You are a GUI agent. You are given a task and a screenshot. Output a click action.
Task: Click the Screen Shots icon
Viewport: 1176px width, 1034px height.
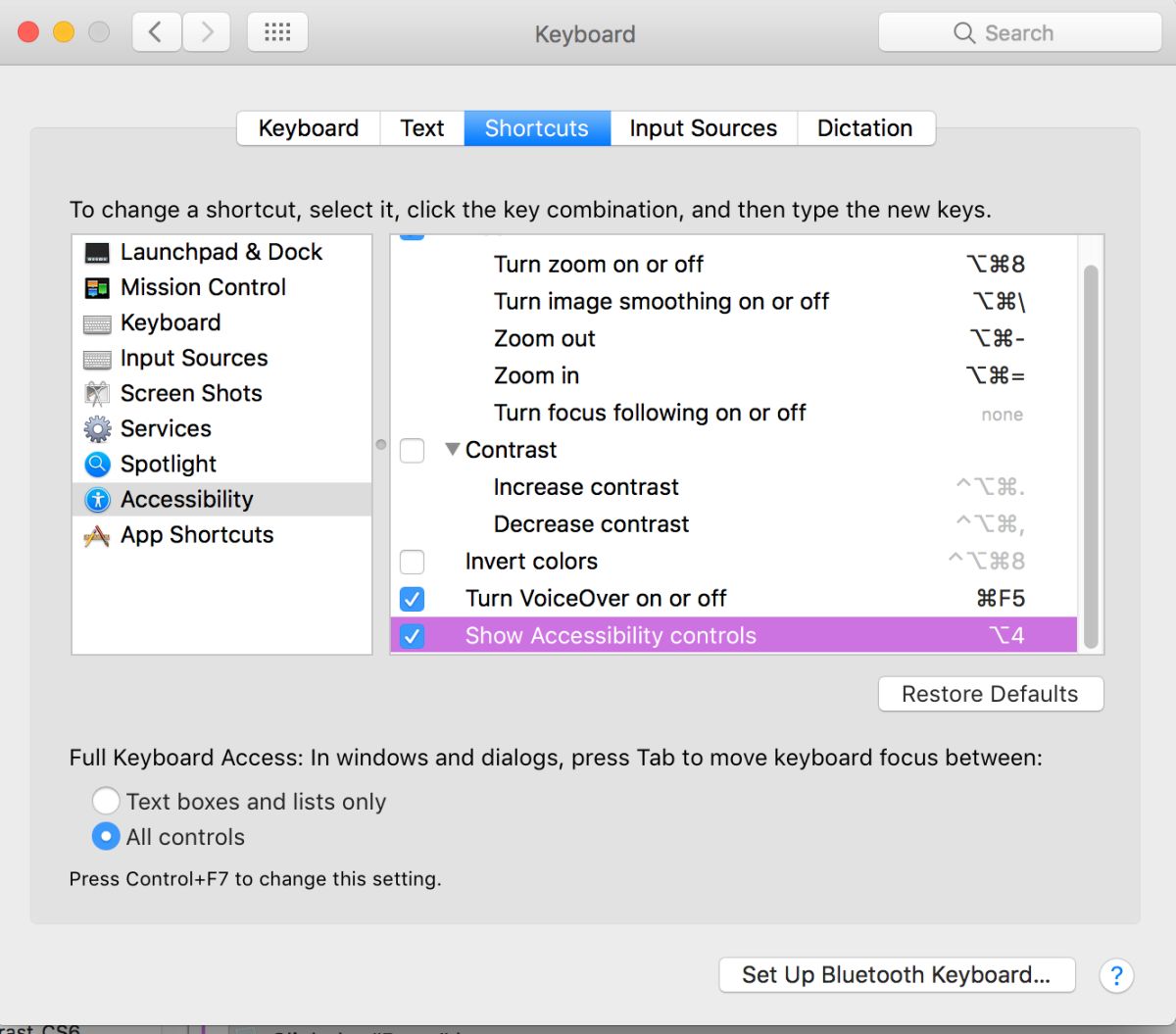tap(97, 394)
